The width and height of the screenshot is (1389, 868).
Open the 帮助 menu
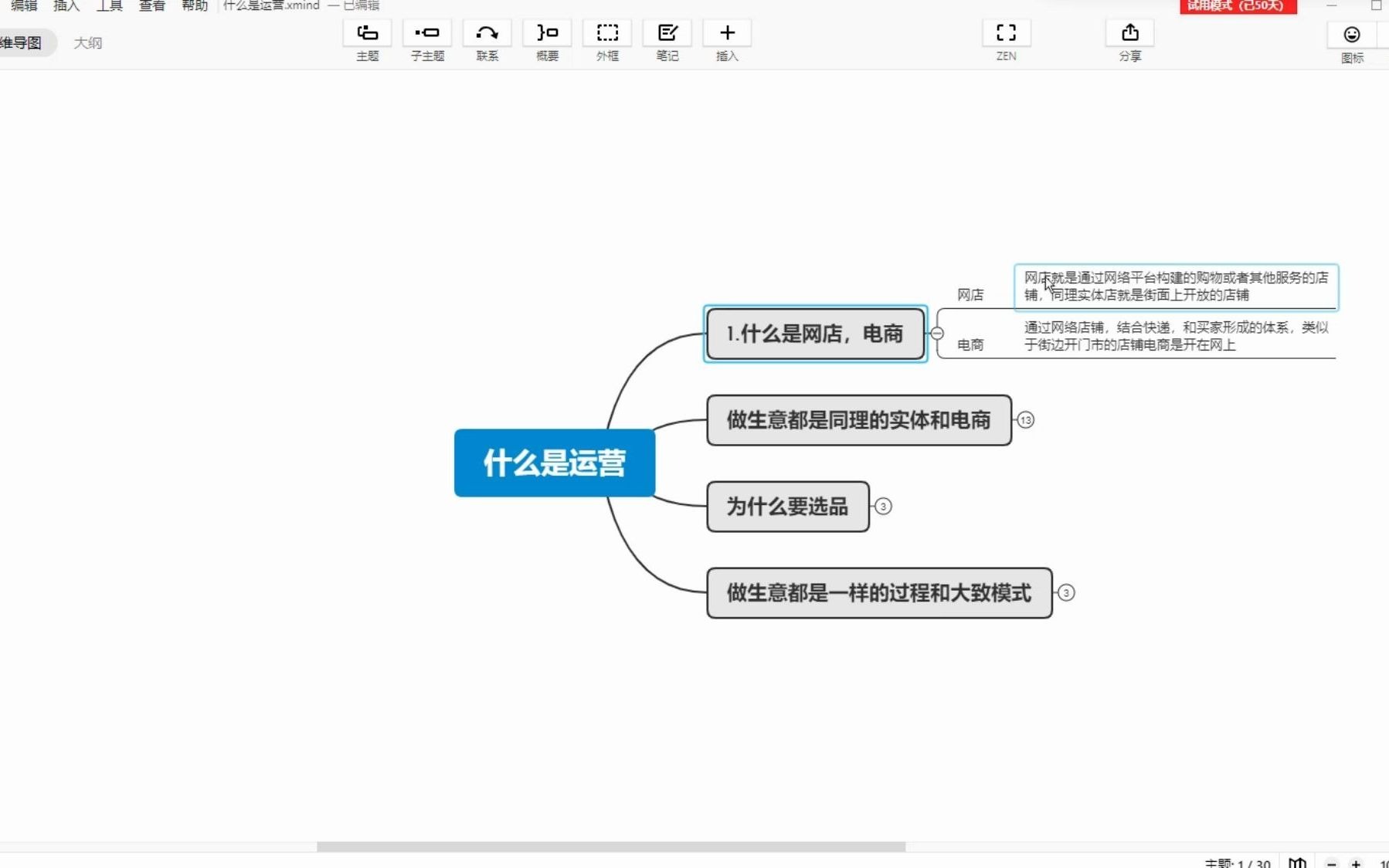pos(195,5)
